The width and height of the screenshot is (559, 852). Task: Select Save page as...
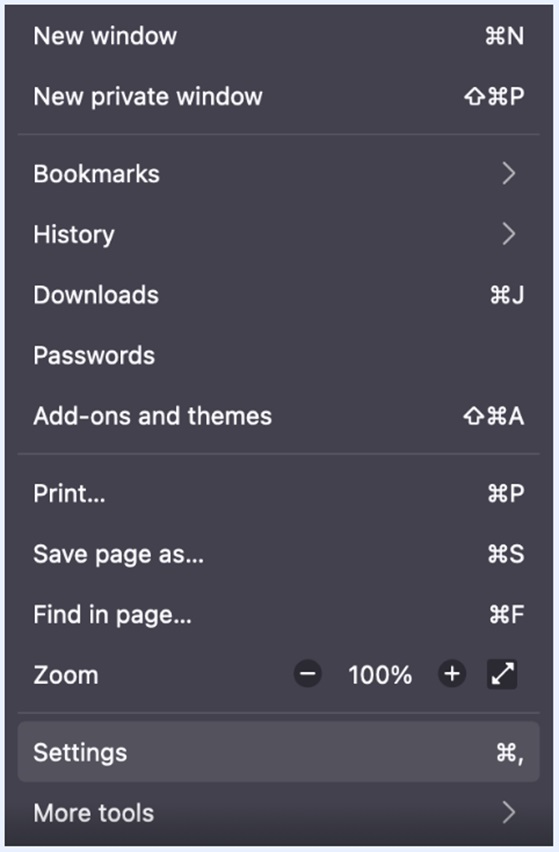click(279, 554)
